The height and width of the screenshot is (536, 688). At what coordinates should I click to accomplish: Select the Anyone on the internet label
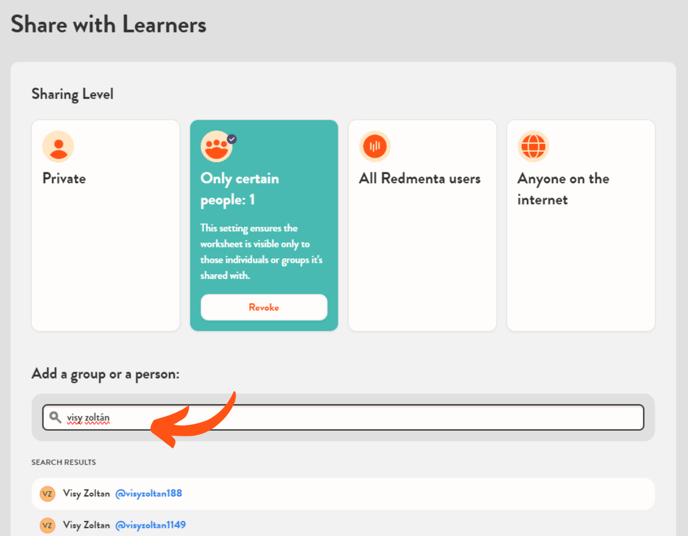click(563, 189)
